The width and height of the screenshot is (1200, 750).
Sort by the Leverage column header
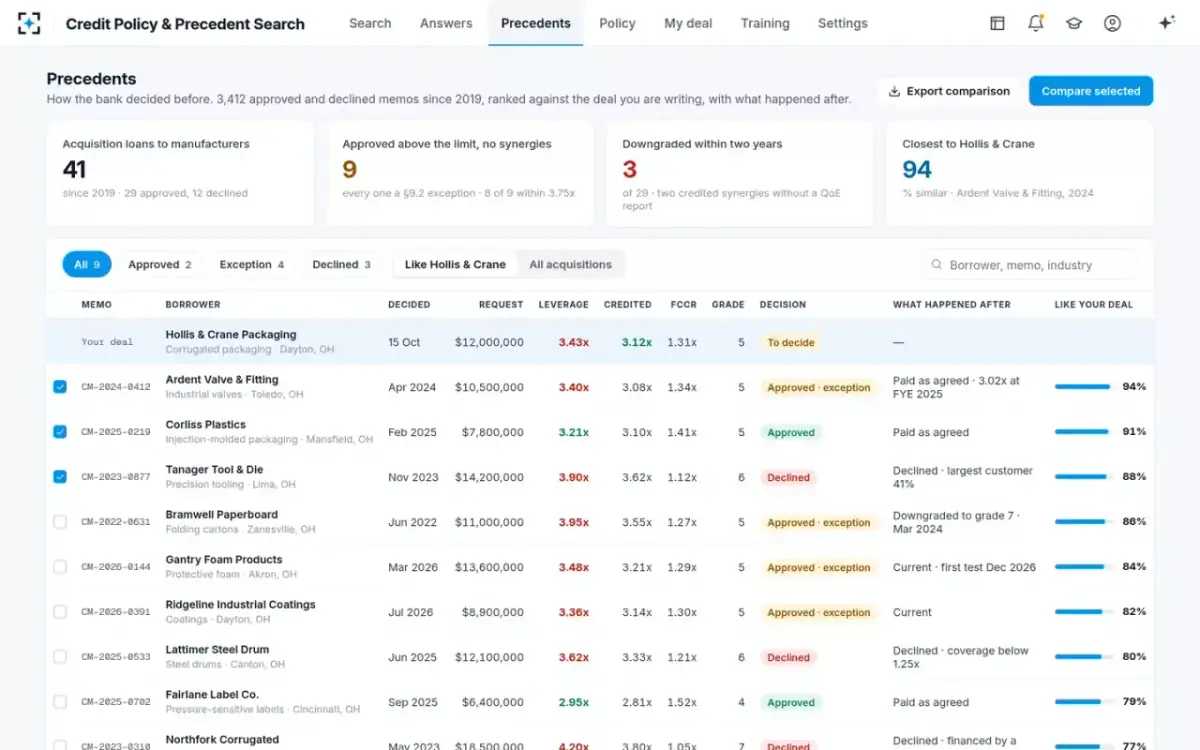(563, 304)
